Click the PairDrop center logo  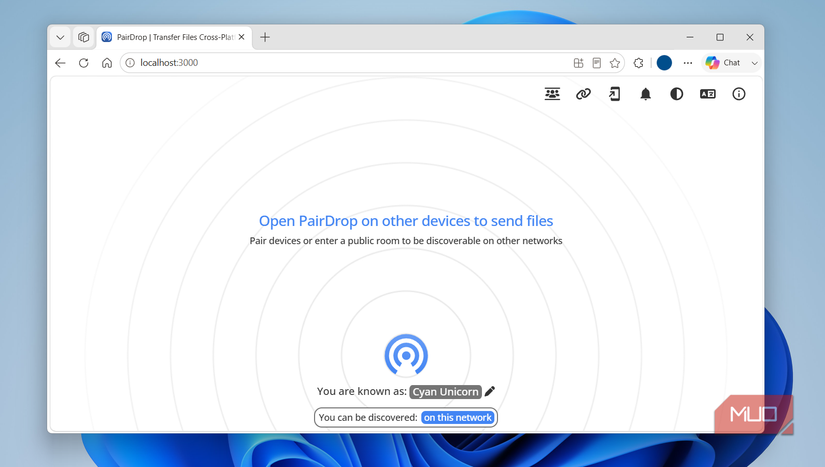(406, 355)
